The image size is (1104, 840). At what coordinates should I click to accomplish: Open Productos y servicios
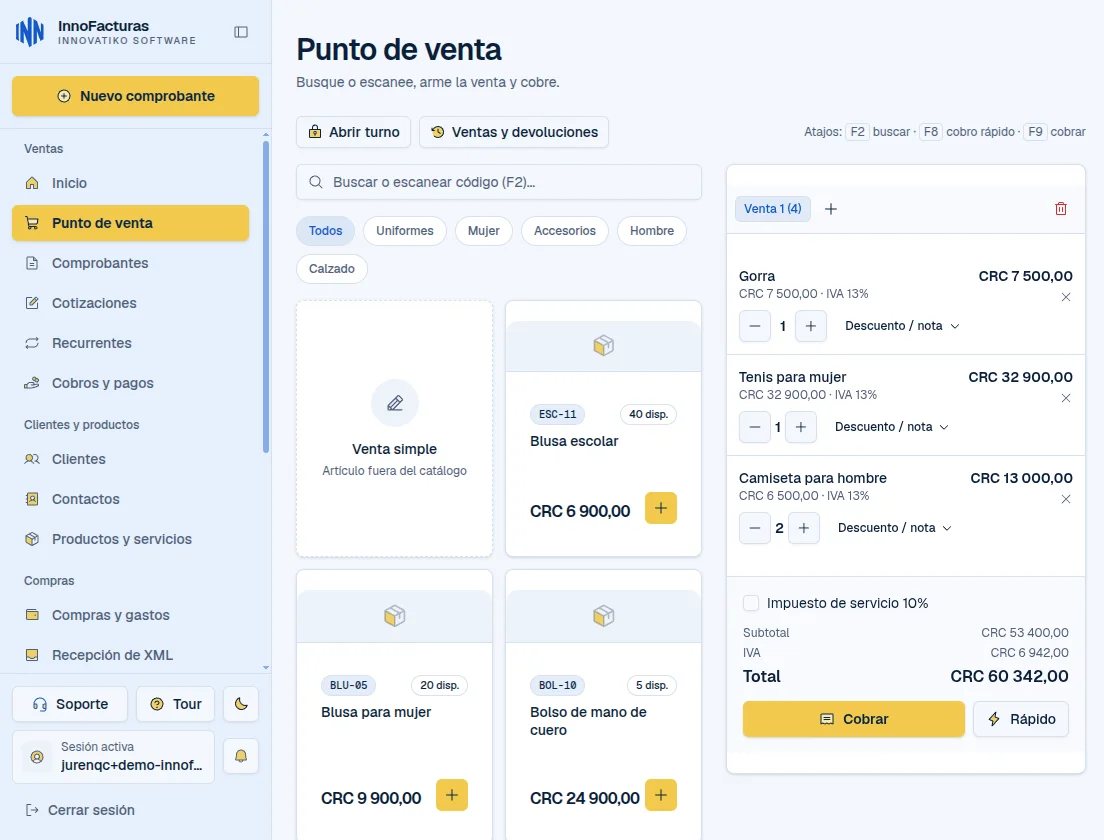(130, 539)
